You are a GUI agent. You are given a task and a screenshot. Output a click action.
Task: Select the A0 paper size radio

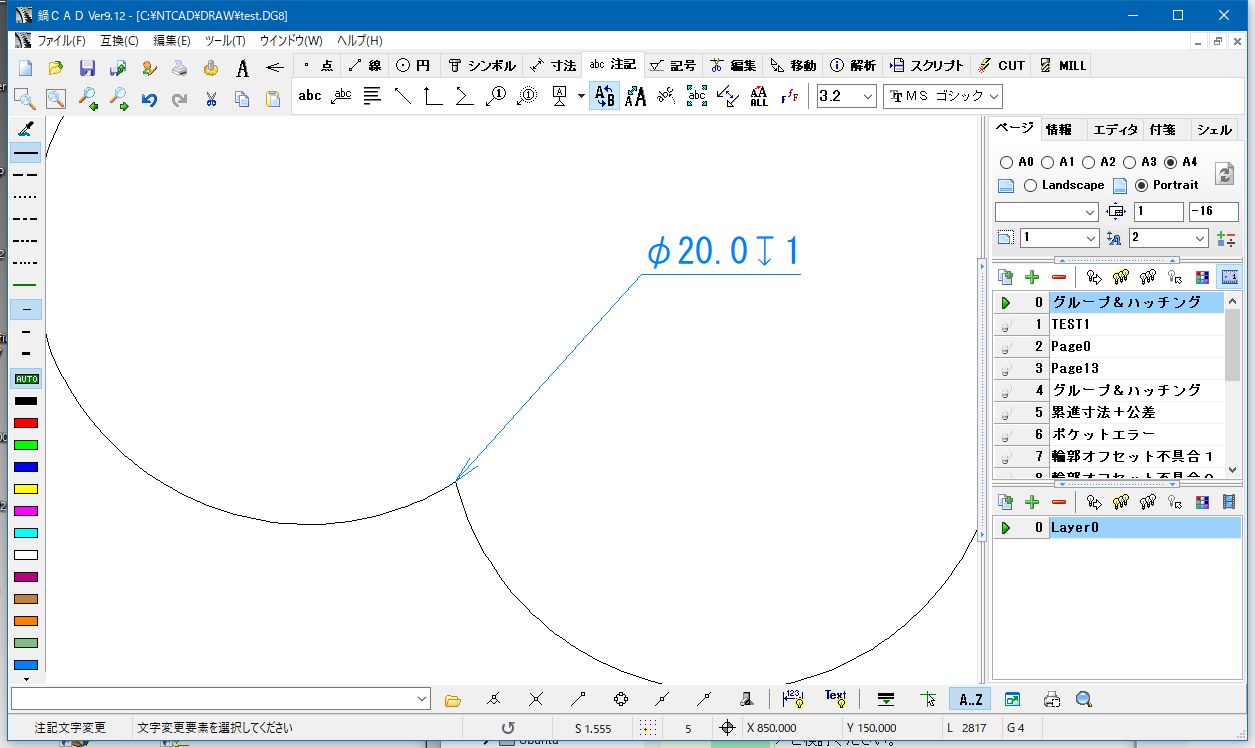pos(1006,162)
